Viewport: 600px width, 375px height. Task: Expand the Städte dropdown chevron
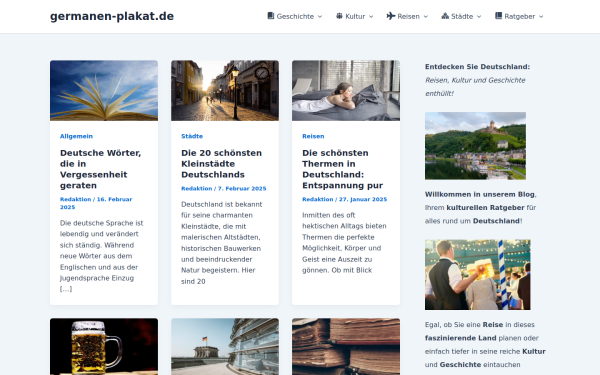[x=479, y=16]
